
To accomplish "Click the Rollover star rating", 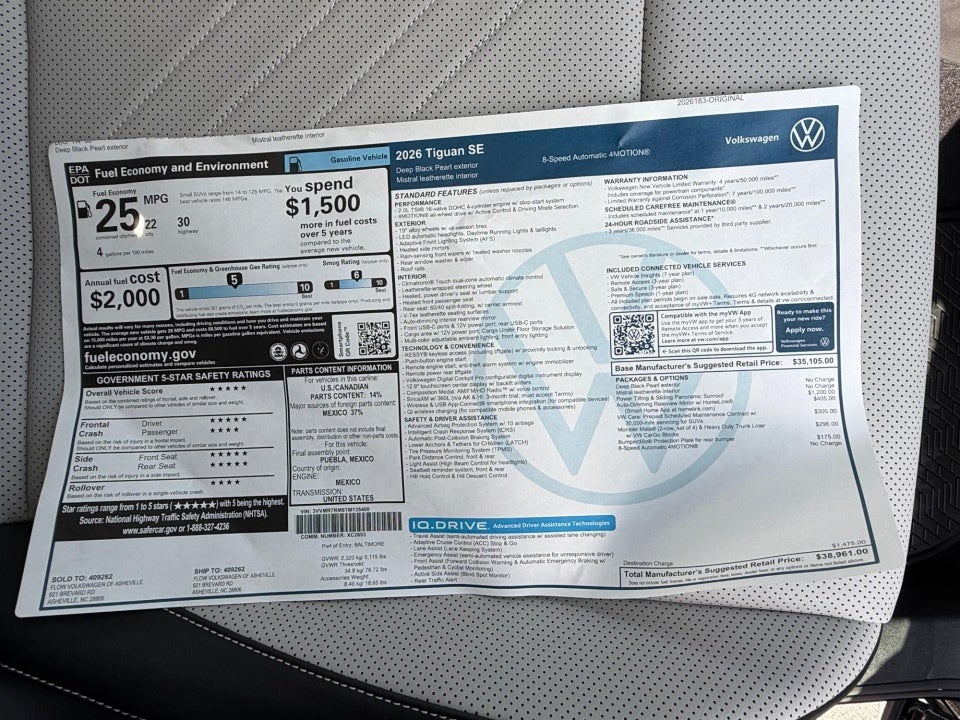I will [x=225, y=482].
